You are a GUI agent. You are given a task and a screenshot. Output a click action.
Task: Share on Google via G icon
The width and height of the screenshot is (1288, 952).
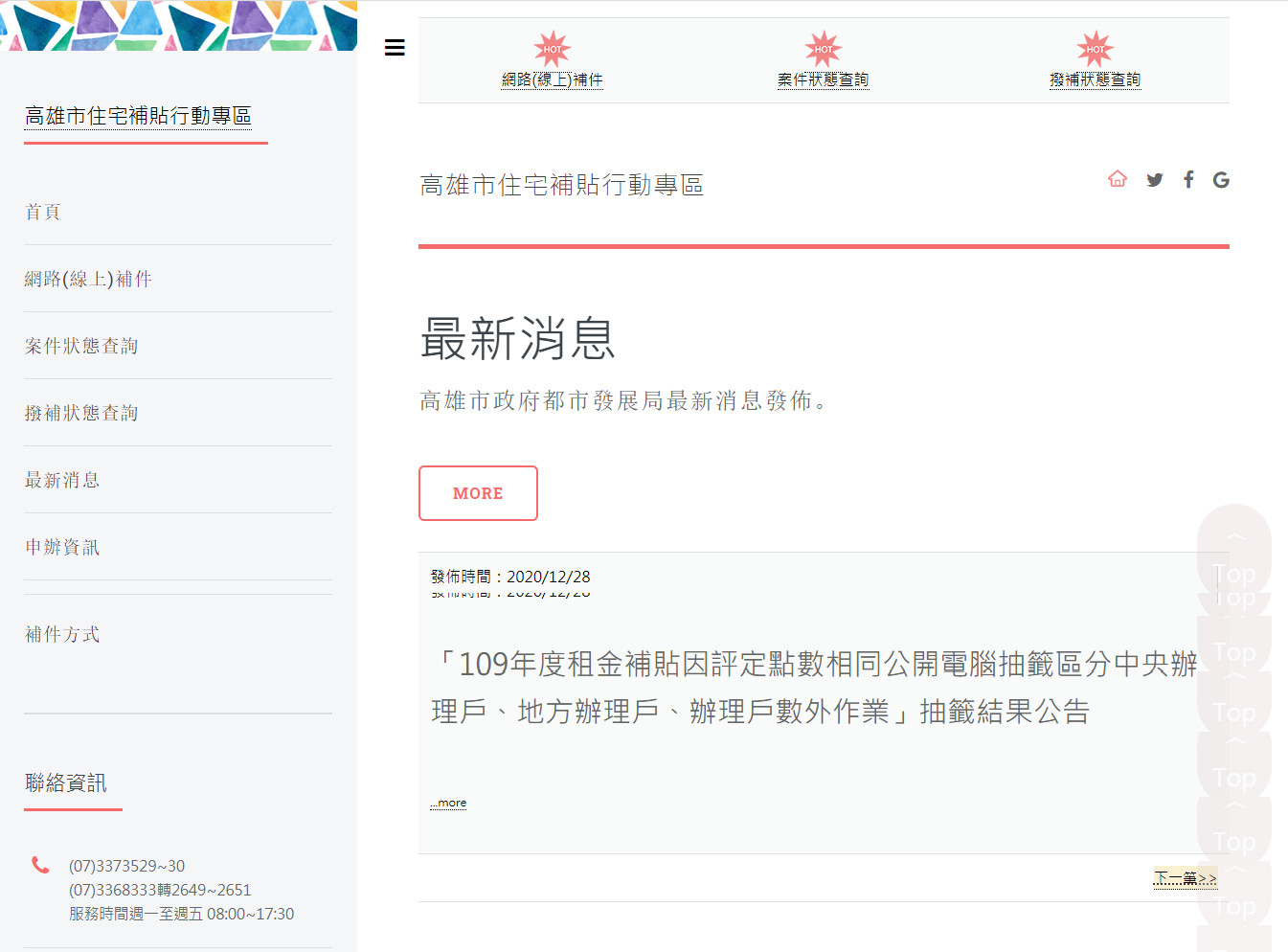[1221, 180]
